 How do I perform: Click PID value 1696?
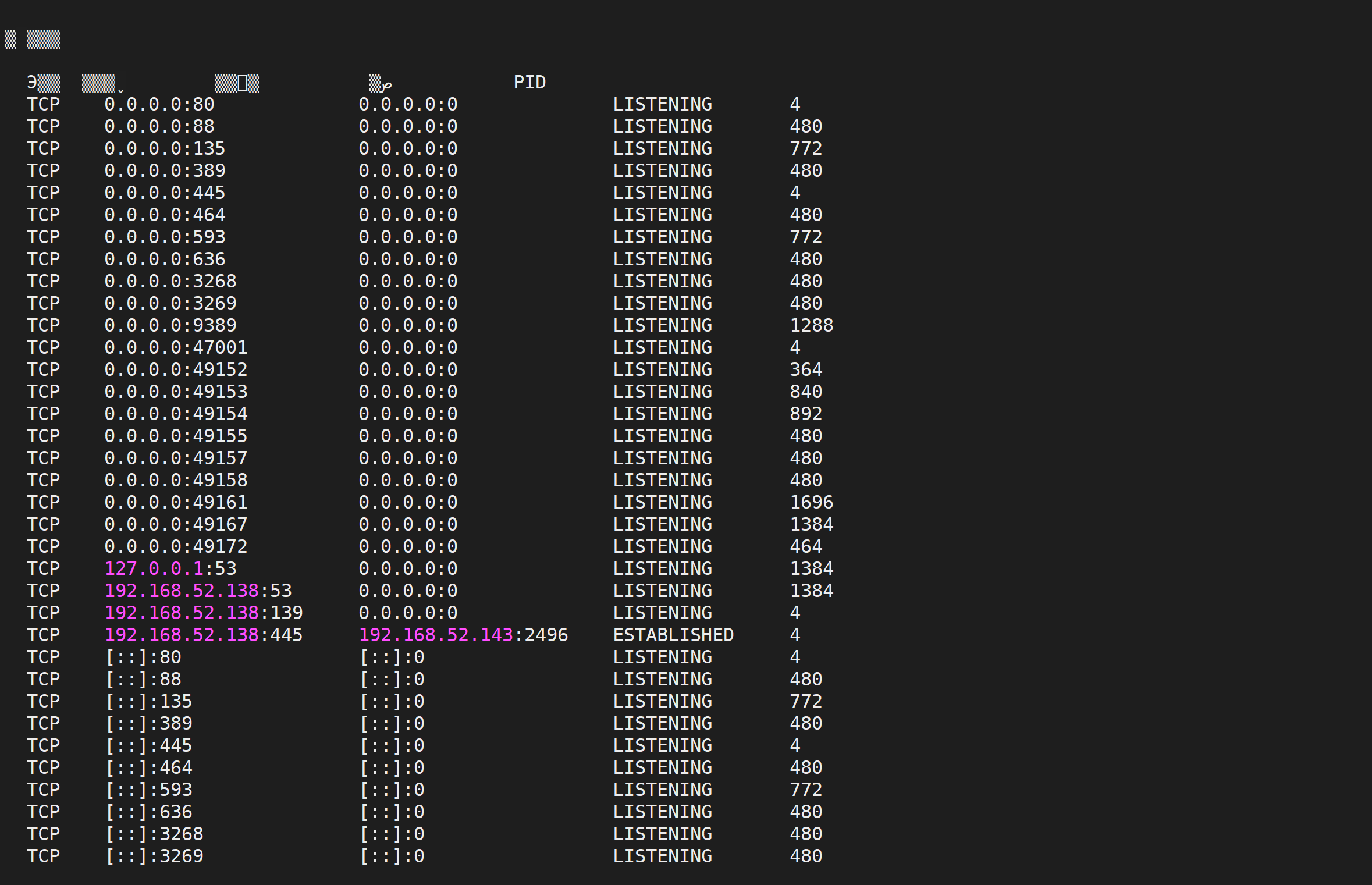click(811, 502)
